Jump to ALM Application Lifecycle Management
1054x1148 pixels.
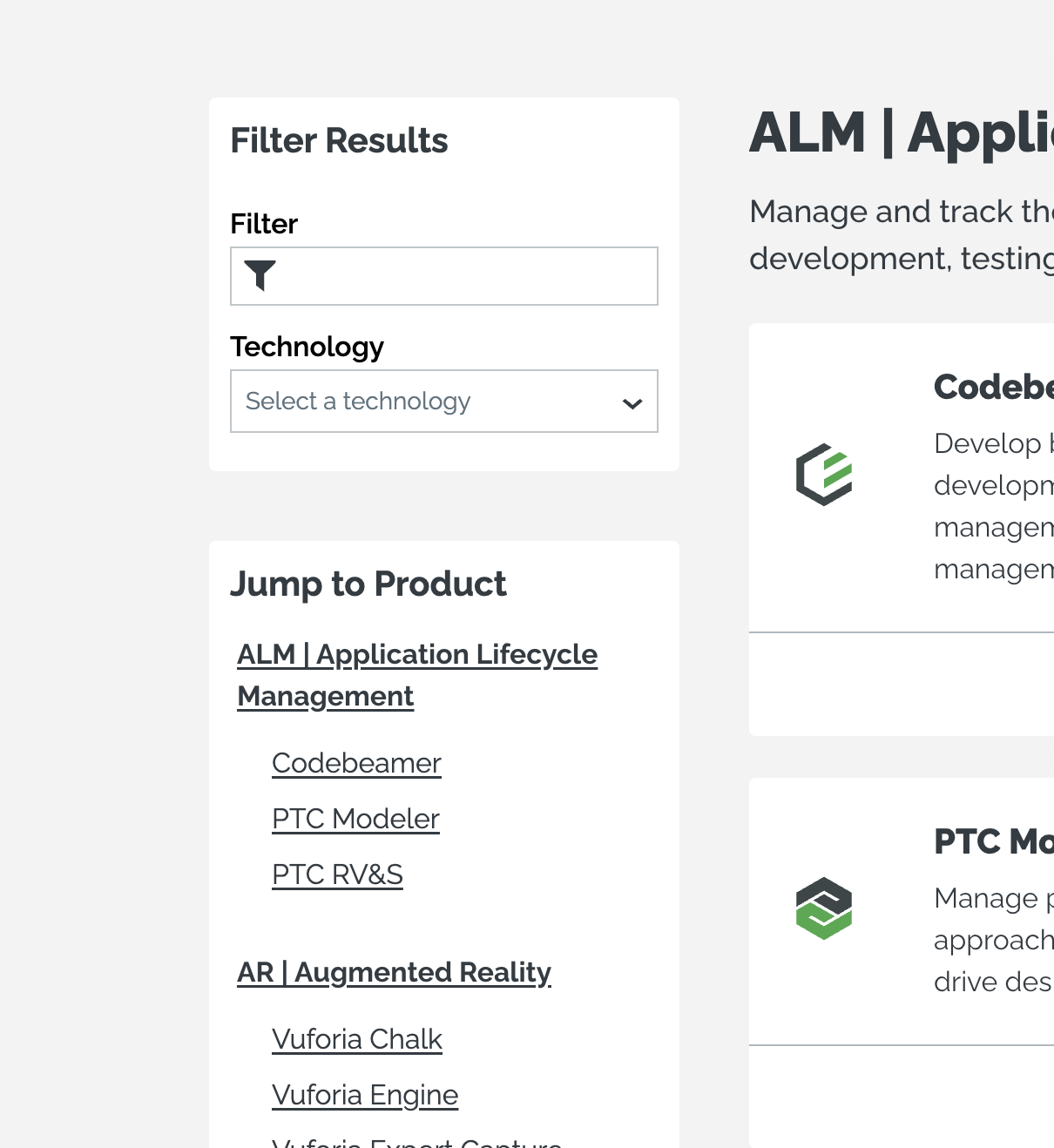tap(417, 675)
